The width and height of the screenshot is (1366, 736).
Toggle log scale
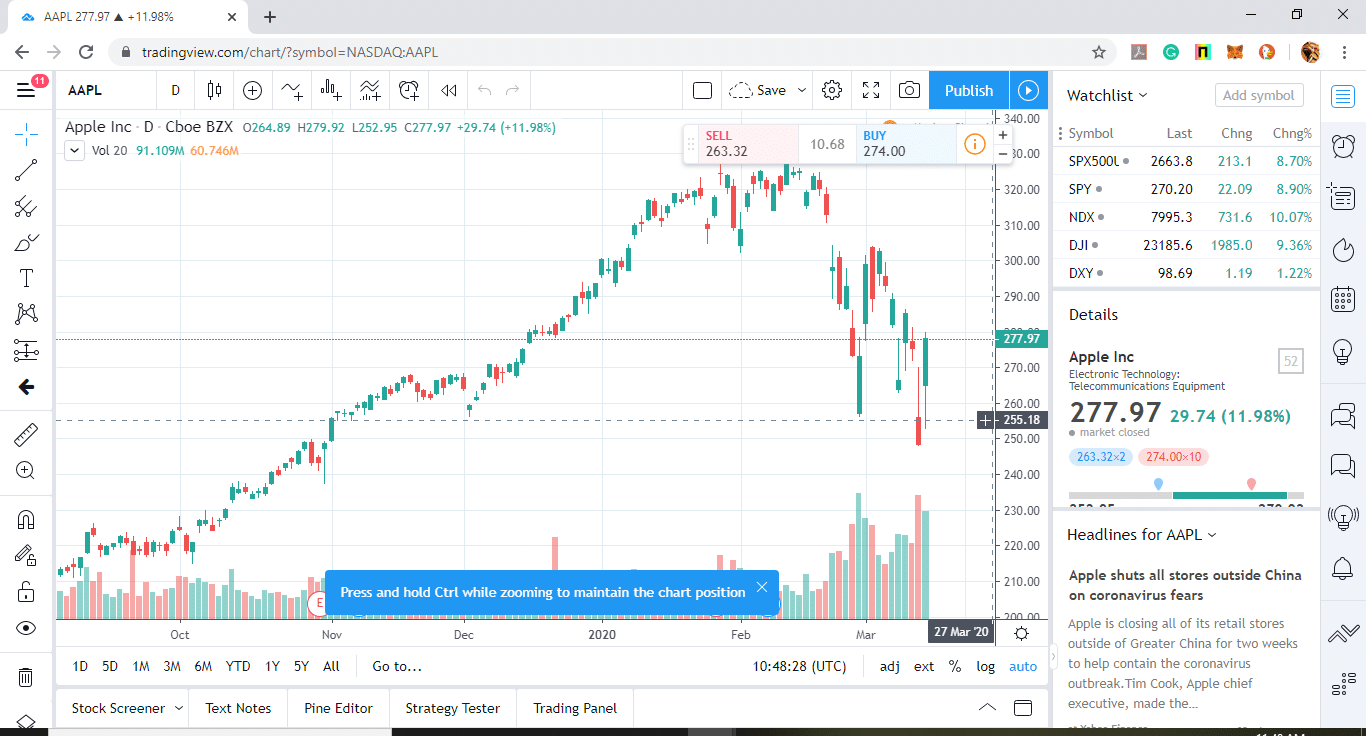pyautogui.click(x=986, y=666)
